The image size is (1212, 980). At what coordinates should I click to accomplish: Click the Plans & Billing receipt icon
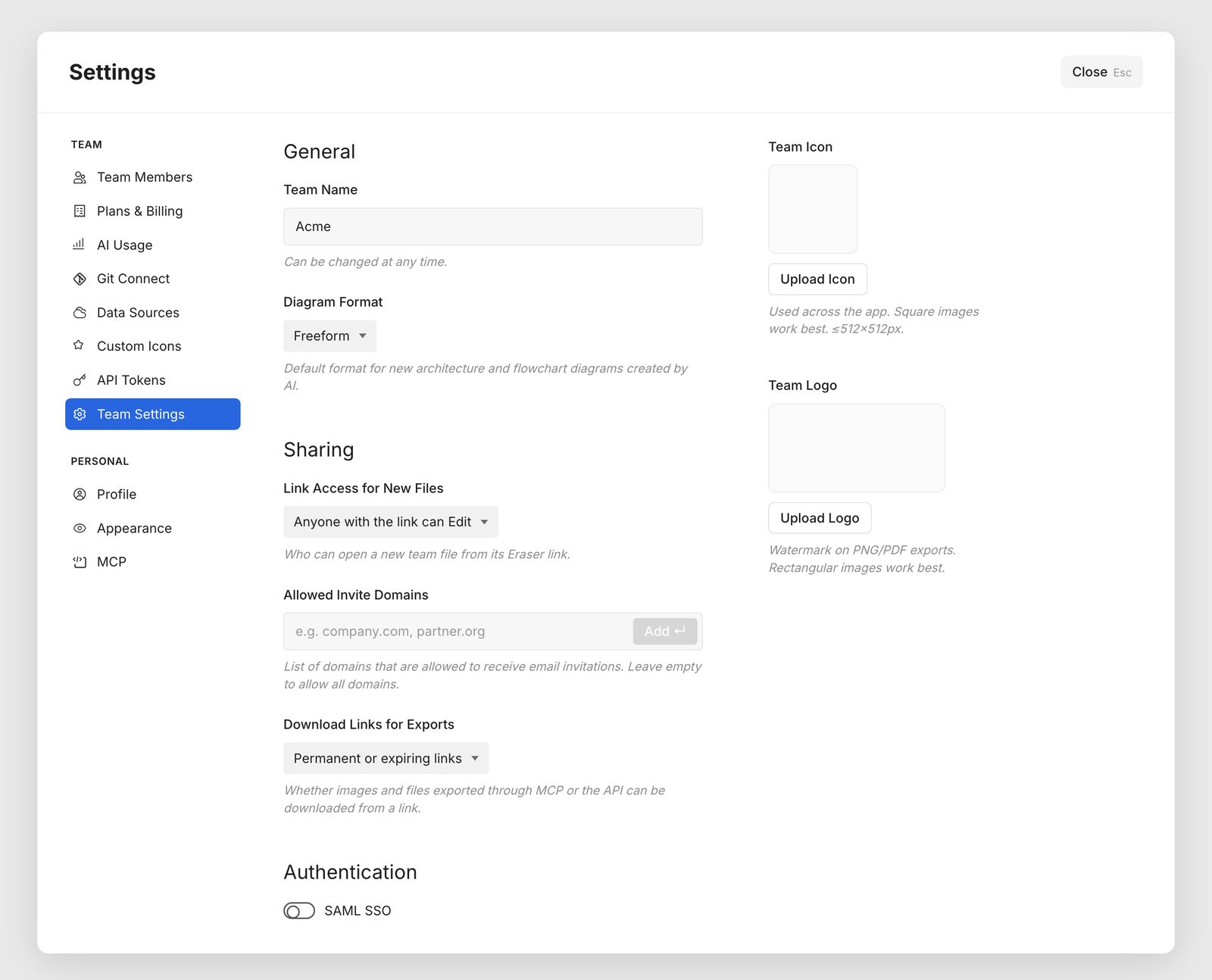tap(80, 211)
